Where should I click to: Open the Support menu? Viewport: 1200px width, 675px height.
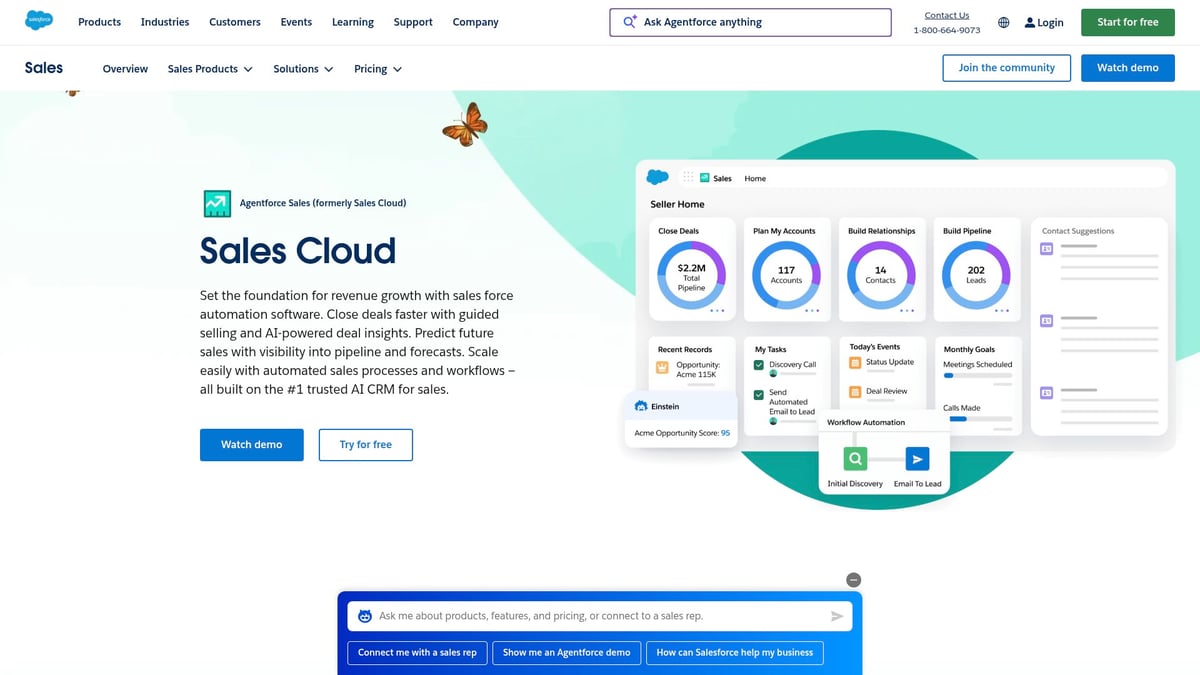pos(413,22)
